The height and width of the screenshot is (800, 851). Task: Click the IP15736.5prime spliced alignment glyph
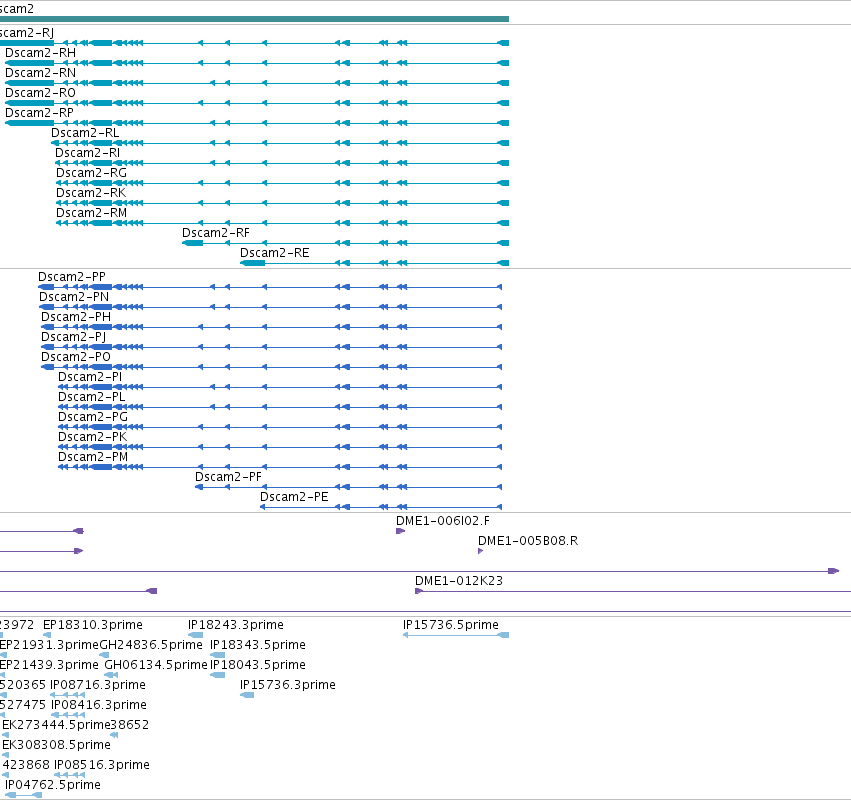pos(456,635)
